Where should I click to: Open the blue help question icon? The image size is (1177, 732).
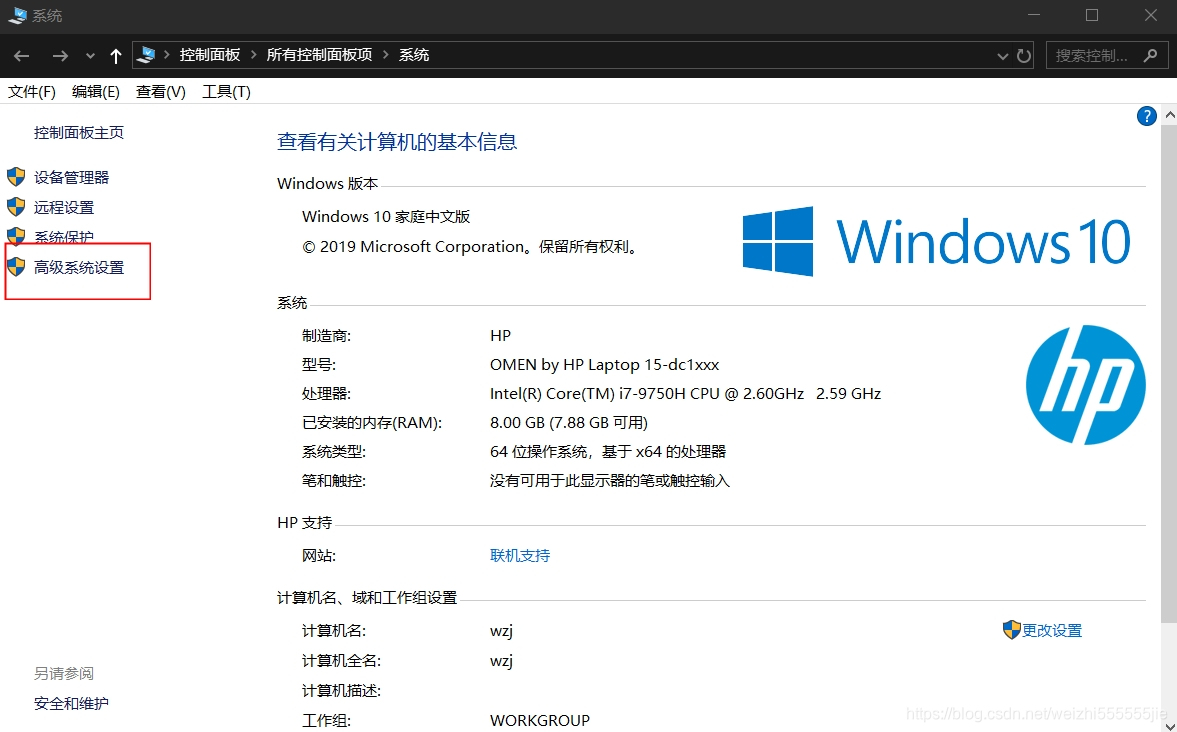[x=1146, y=116]
